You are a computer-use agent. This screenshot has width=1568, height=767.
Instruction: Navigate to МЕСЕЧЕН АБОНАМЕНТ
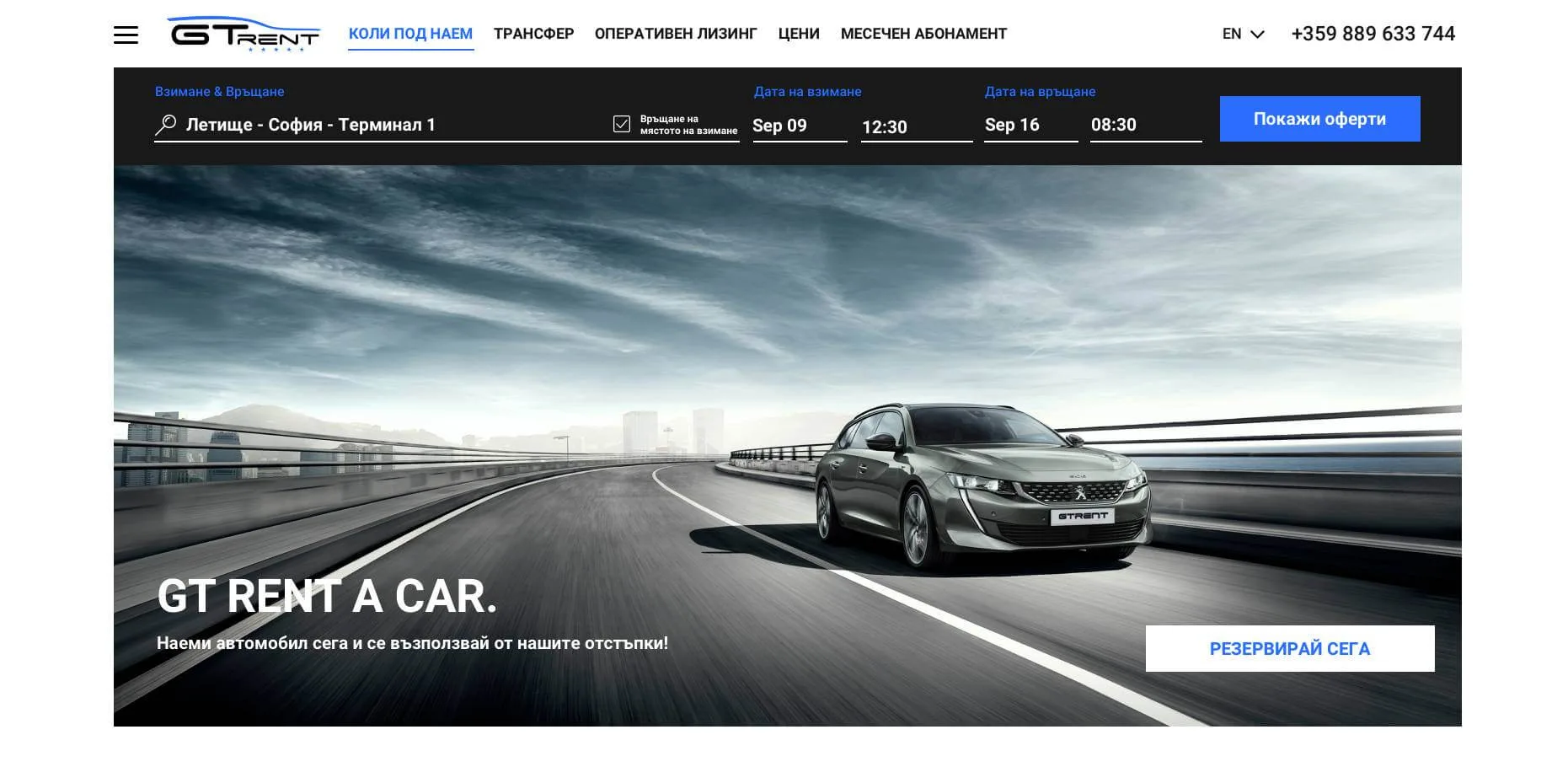tap(923, 35)
